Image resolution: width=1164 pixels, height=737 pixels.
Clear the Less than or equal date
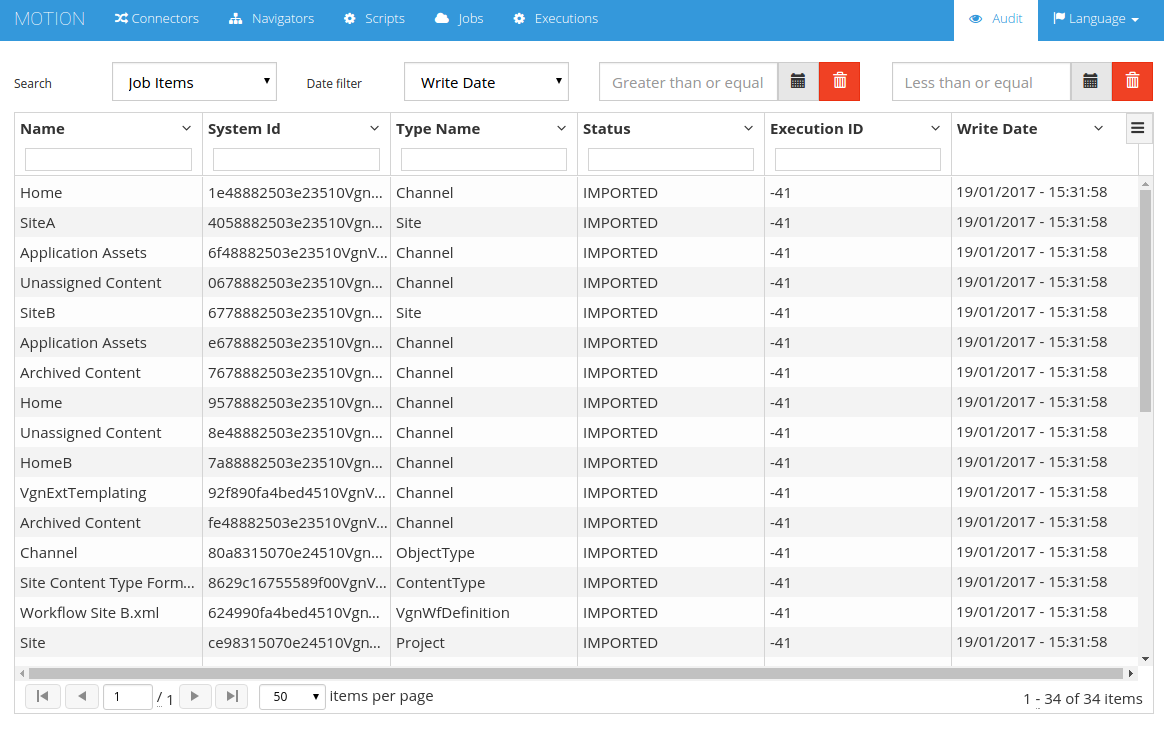(1132, 82)
